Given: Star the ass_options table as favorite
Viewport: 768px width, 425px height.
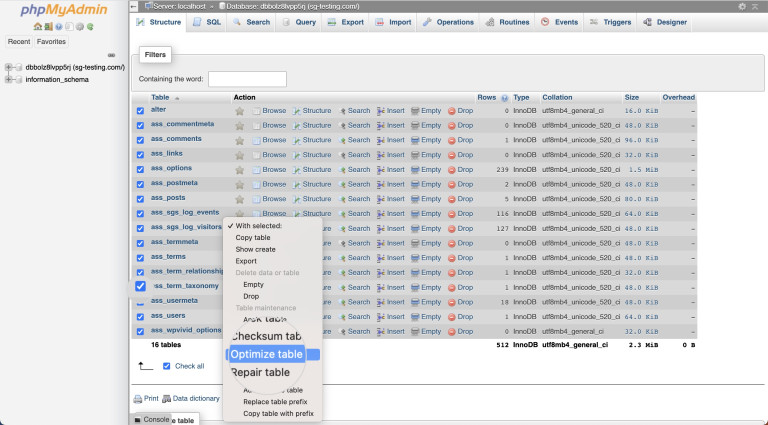Looking at the screenshot, I should coord(240,170).
